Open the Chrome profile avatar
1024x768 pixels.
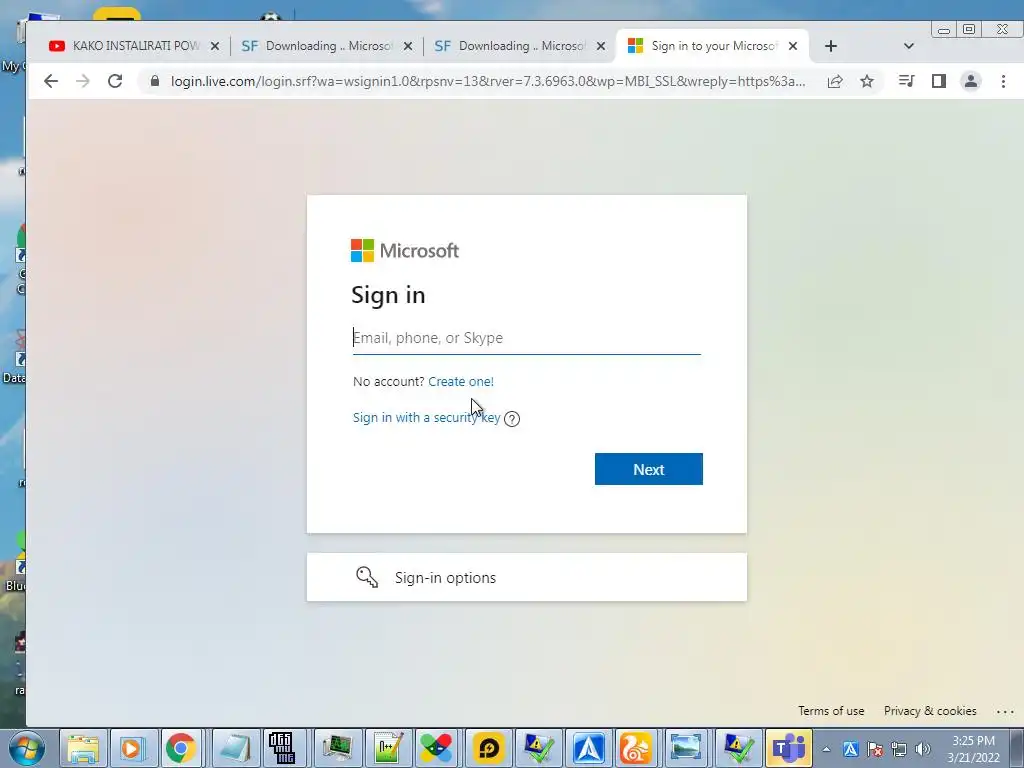971,81
